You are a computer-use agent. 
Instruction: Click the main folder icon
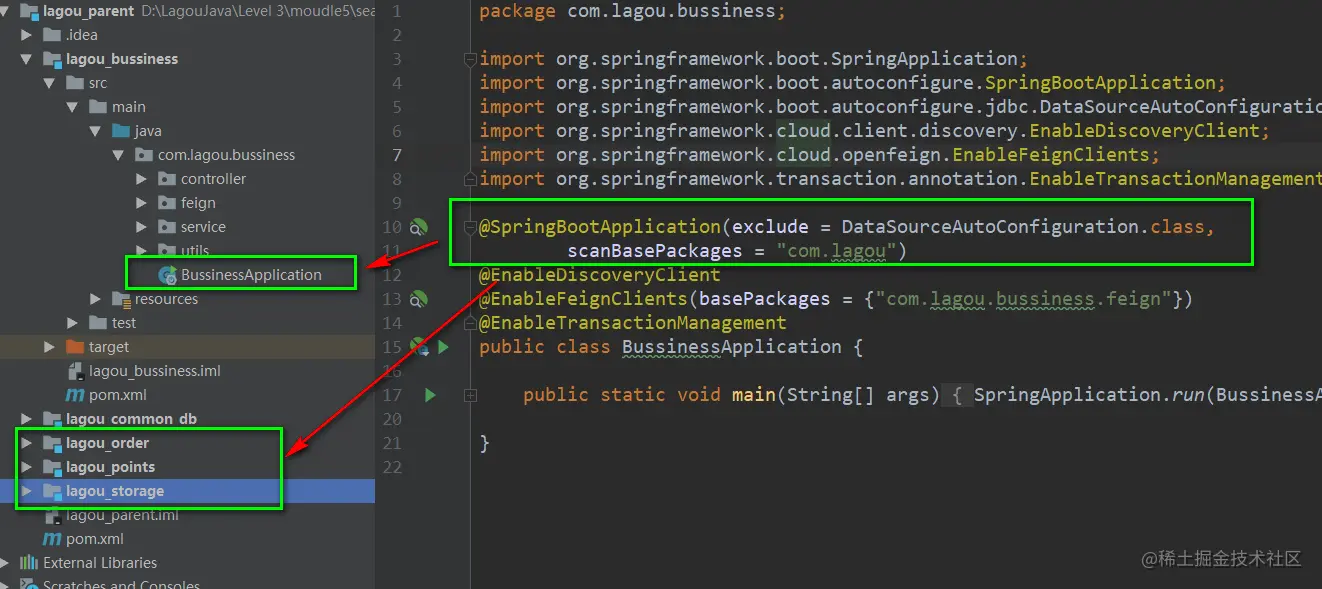click(x=98, y=107)
